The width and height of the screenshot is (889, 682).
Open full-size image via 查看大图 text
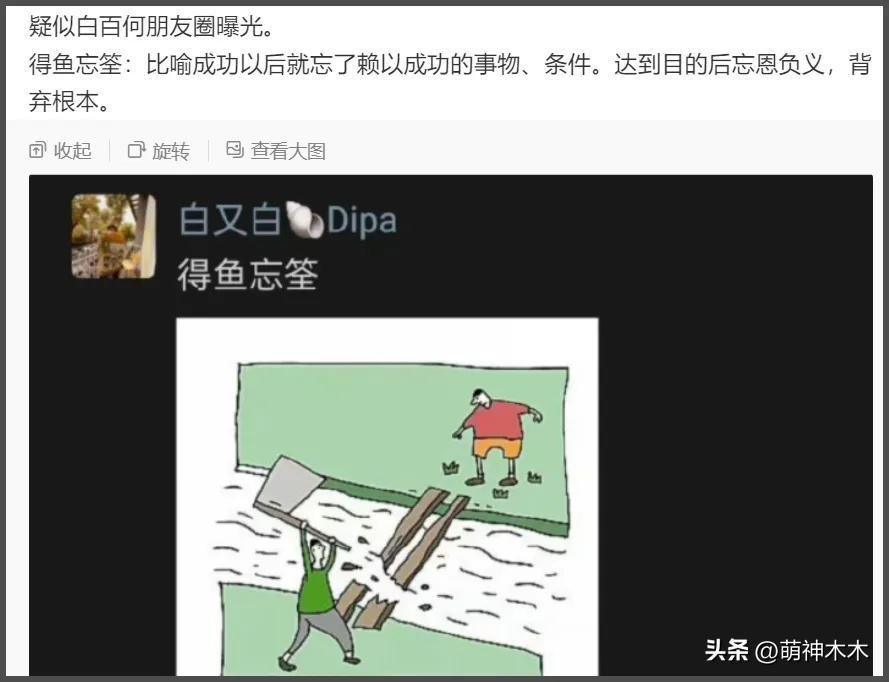pos(289,151)
